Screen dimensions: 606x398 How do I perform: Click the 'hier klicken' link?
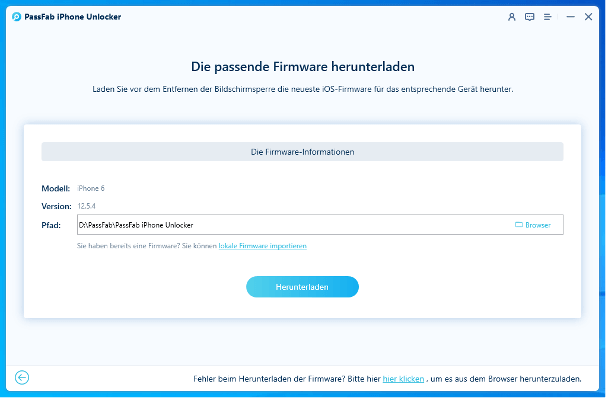pos(403,379)
